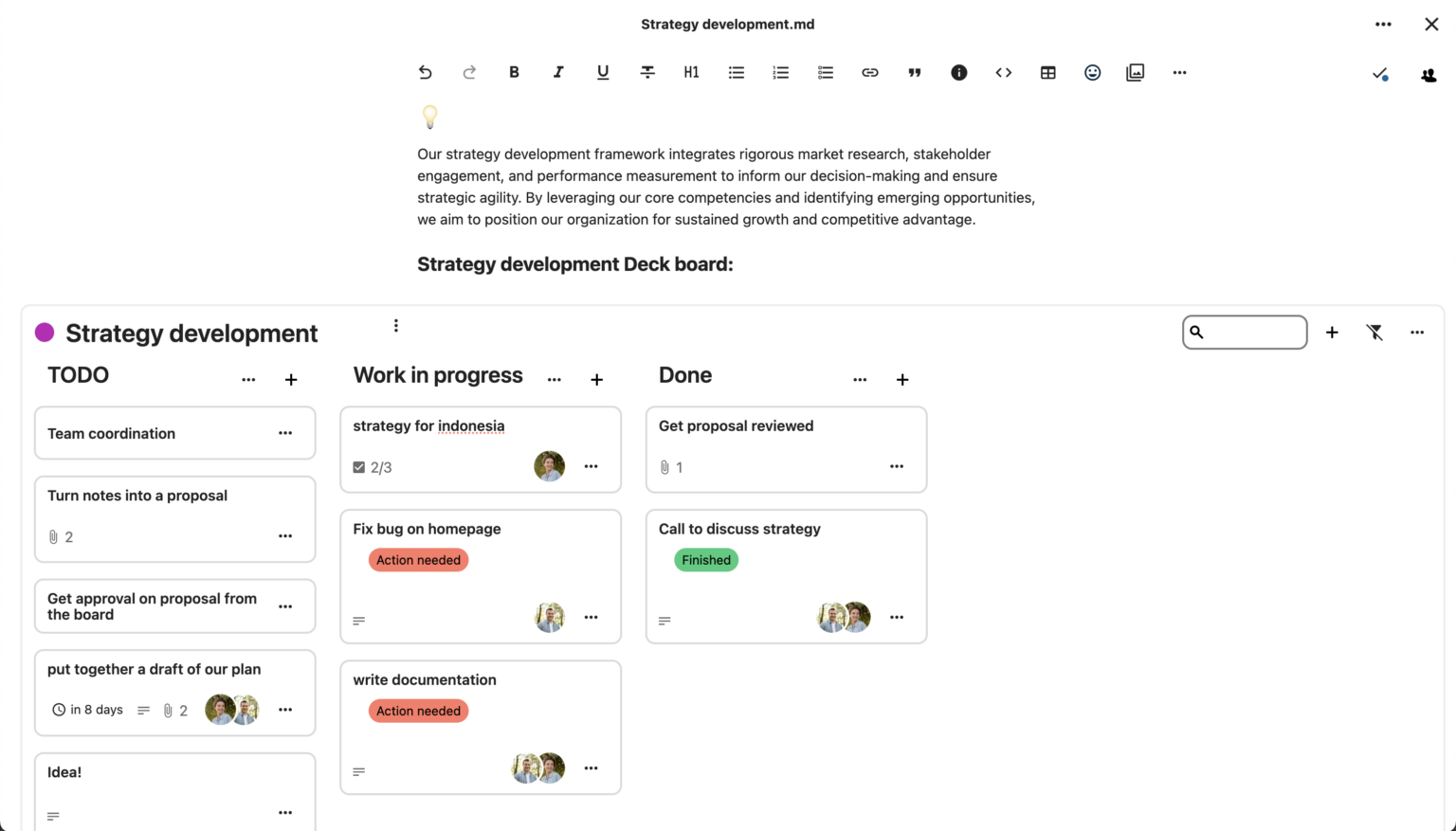Add a card to Work in progress
This screenshot has width=1456, height=831.
(x=596, y=379)
